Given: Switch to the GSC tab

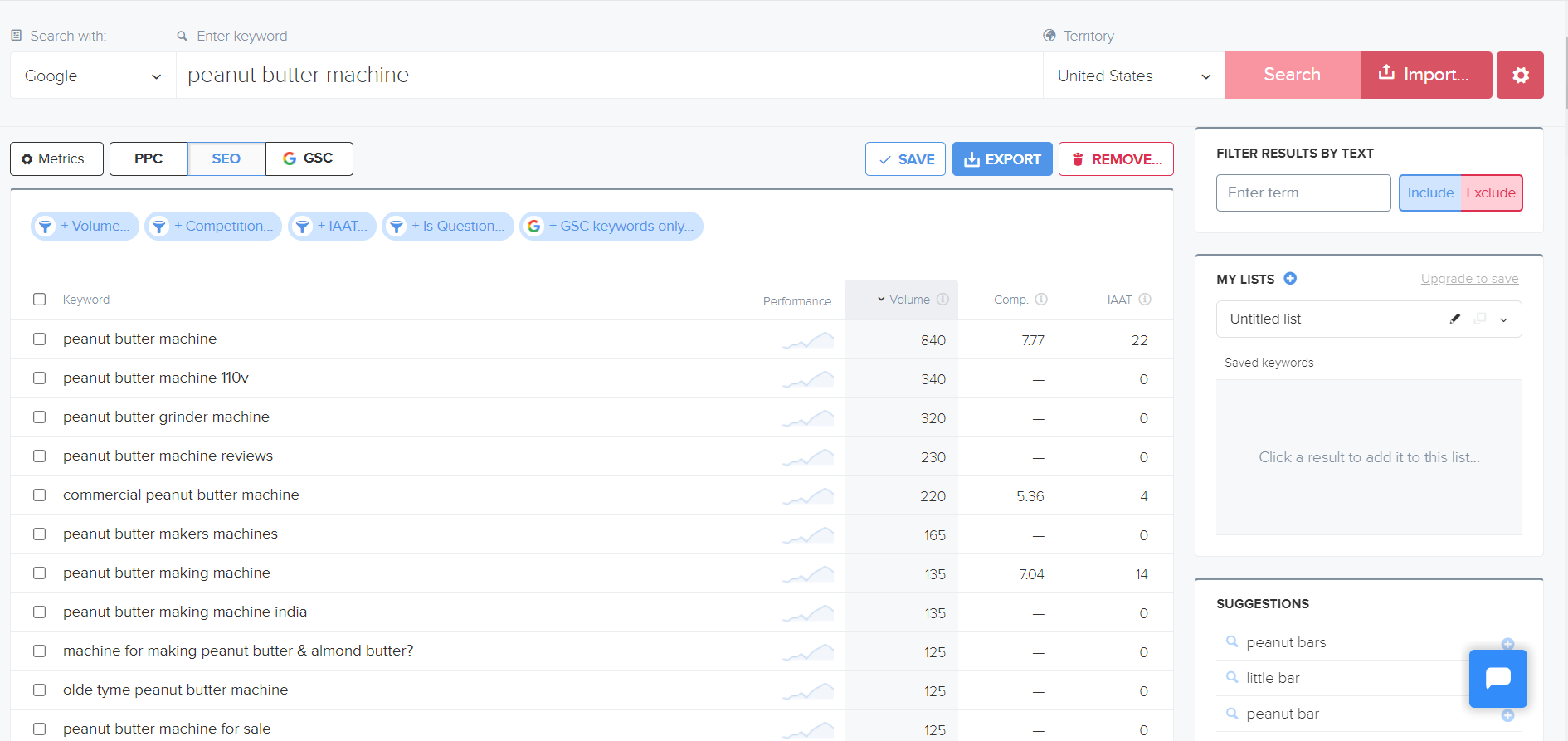Looking at the screenshot, I should click(309, 158).
